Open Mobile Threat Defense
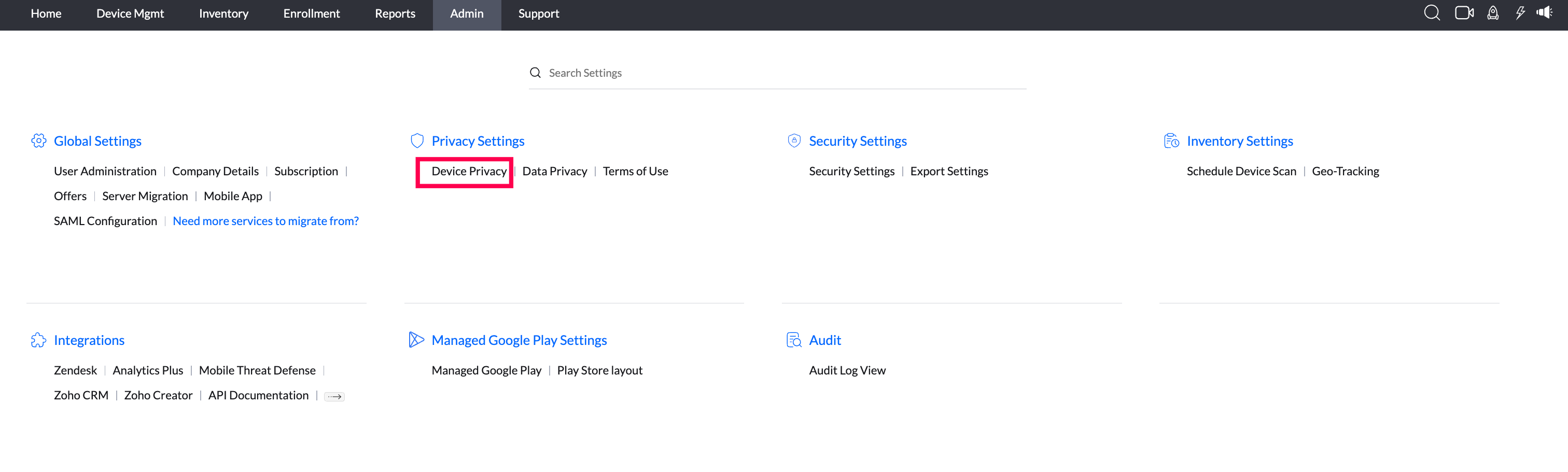Viewport: 1568px width, 472px height. [257, 370]
